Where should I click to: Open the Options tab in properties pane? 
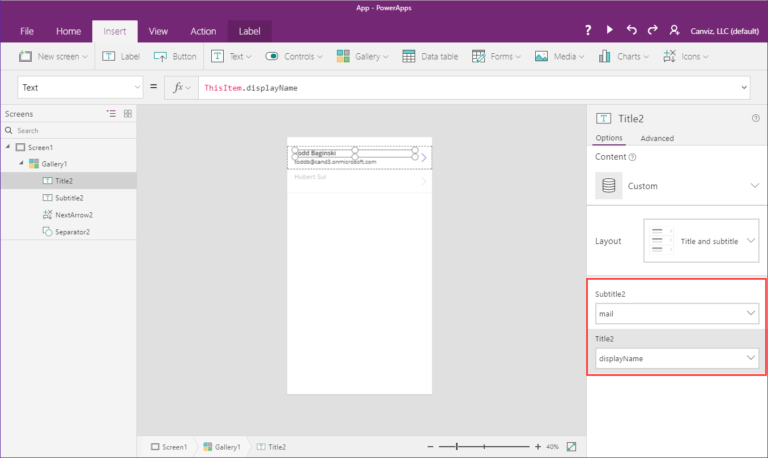pos(609,138)
